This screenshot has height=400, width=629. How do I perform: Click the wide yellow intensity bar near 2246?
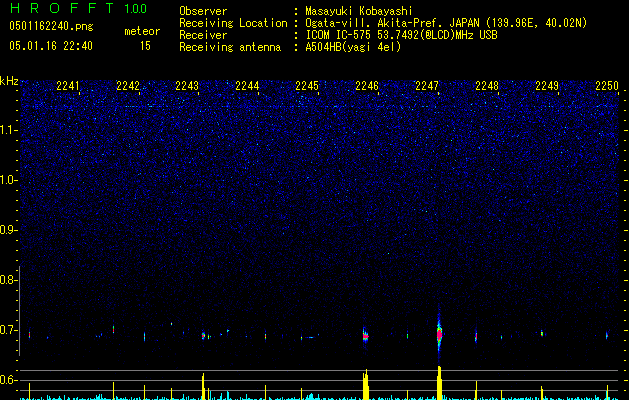click(x=365, y=384)
